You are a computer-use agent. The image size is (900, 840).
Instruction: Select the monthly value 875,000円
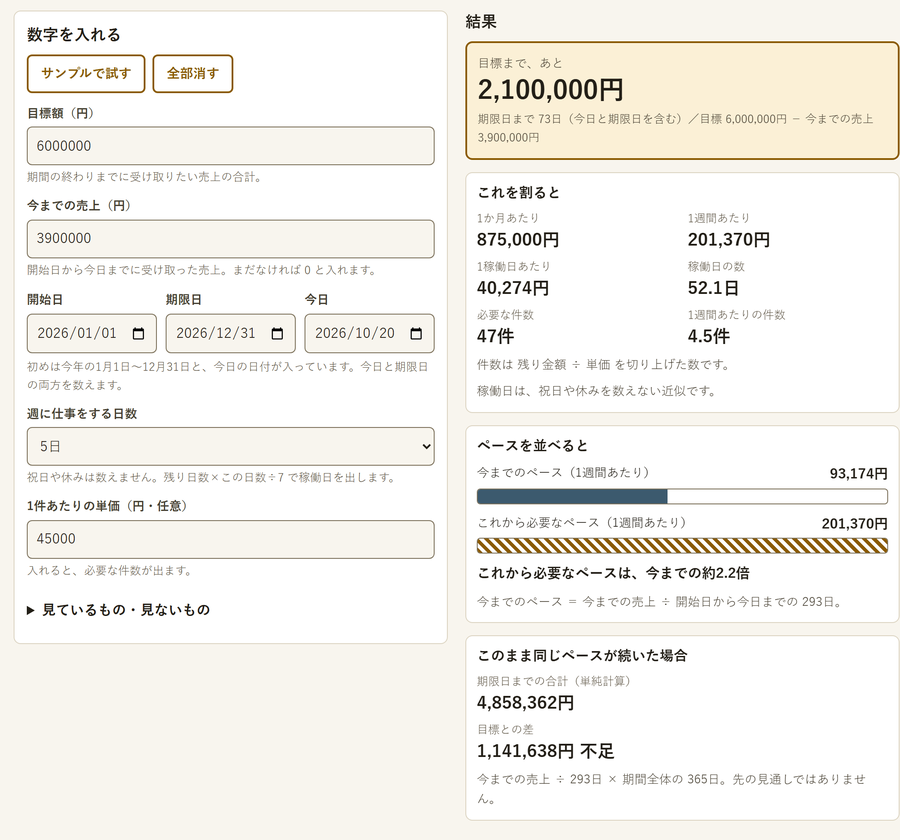coord(518,239)
